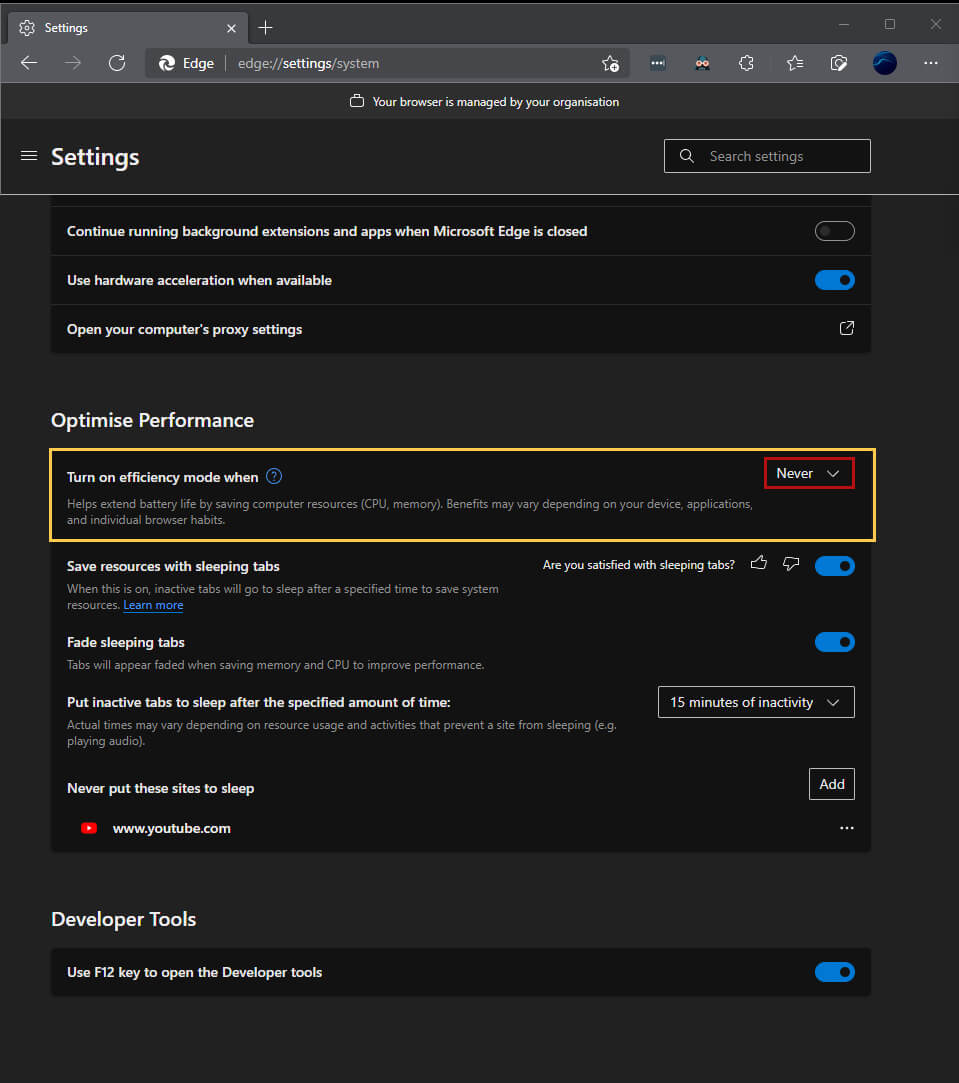The height and width of the screenshot is (1083, 959).
Task: Toggle continue running background extensions switch
Action: tap(835, 231)
